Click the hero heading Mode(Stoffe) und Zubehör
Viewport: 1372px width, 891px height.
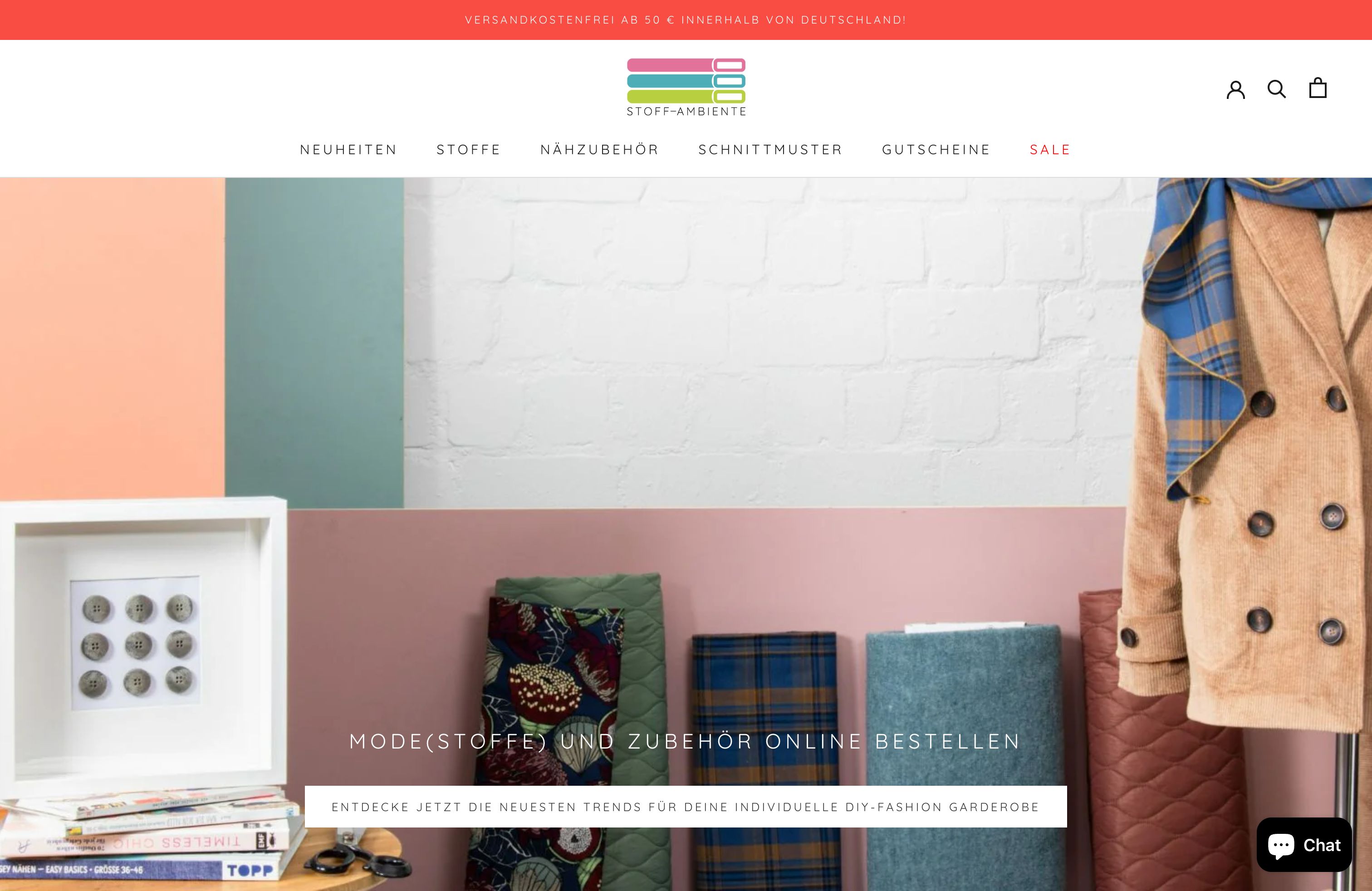coord(686,741)
